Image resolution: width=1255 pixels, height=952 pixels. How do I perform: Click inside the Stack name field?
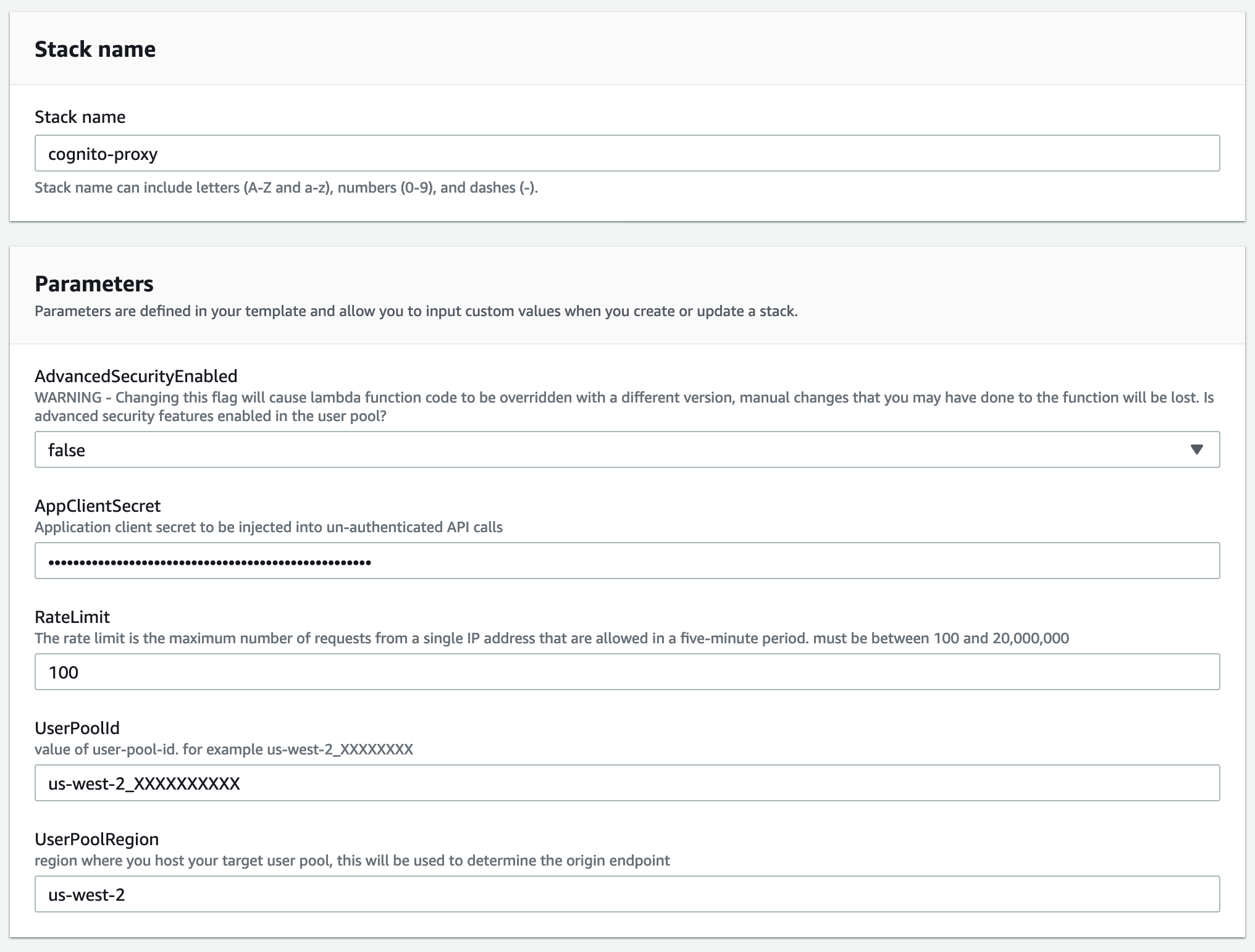(627, 153)
